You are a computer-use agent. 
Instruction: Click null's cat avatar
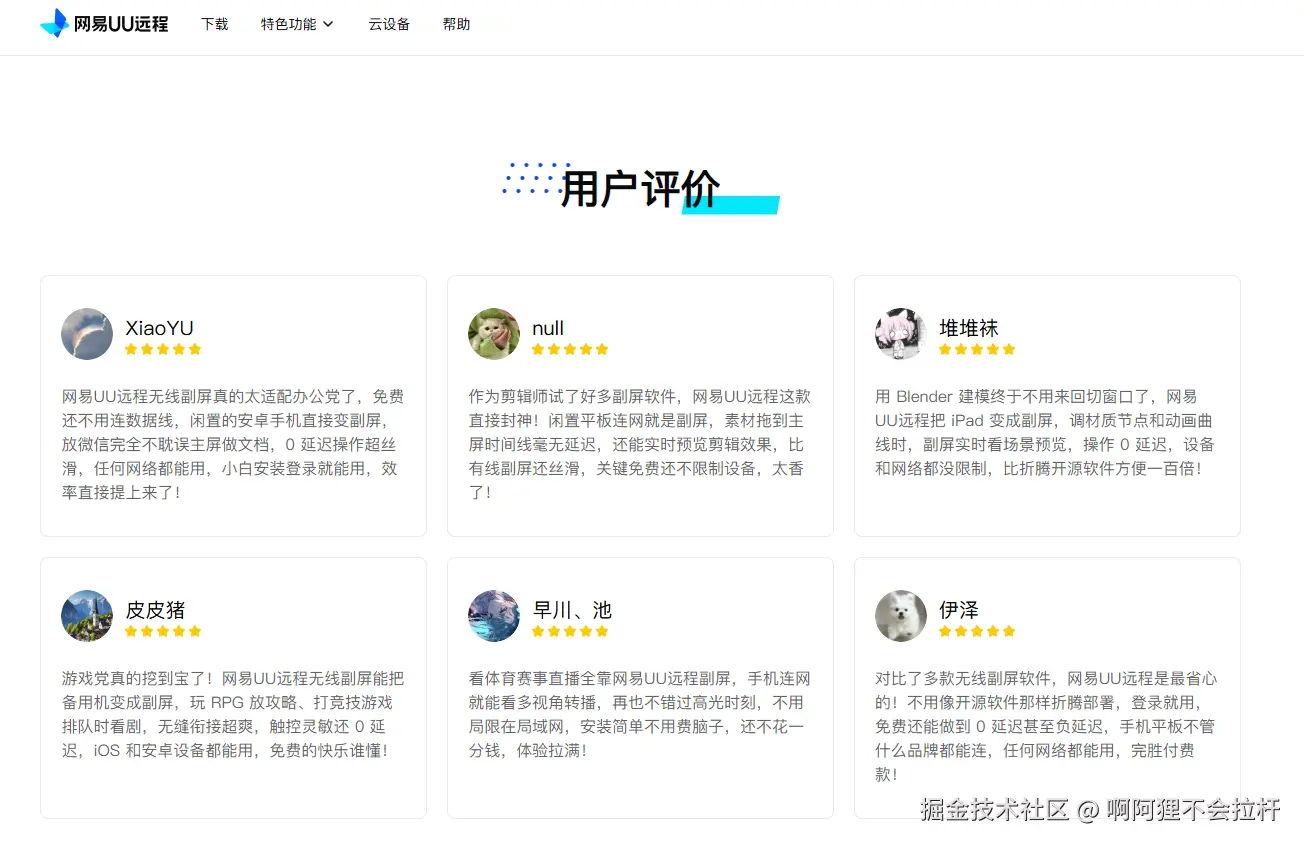(494, 334)
